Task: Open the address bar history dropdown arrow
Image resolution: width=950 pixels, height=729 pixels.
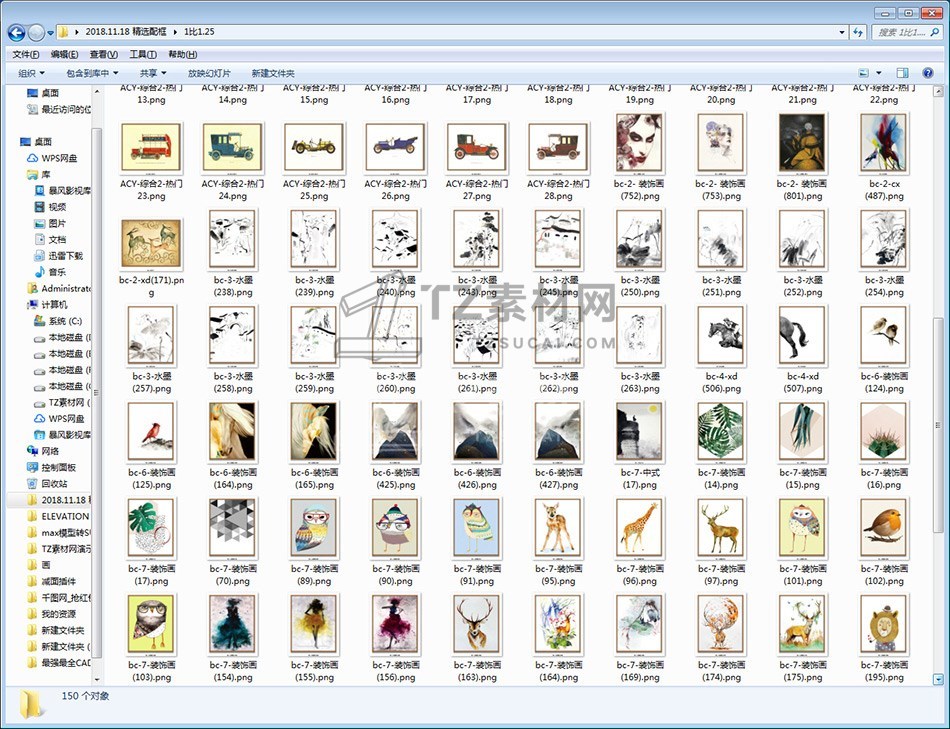Action: pyautogui.click(x=842, y=32)
